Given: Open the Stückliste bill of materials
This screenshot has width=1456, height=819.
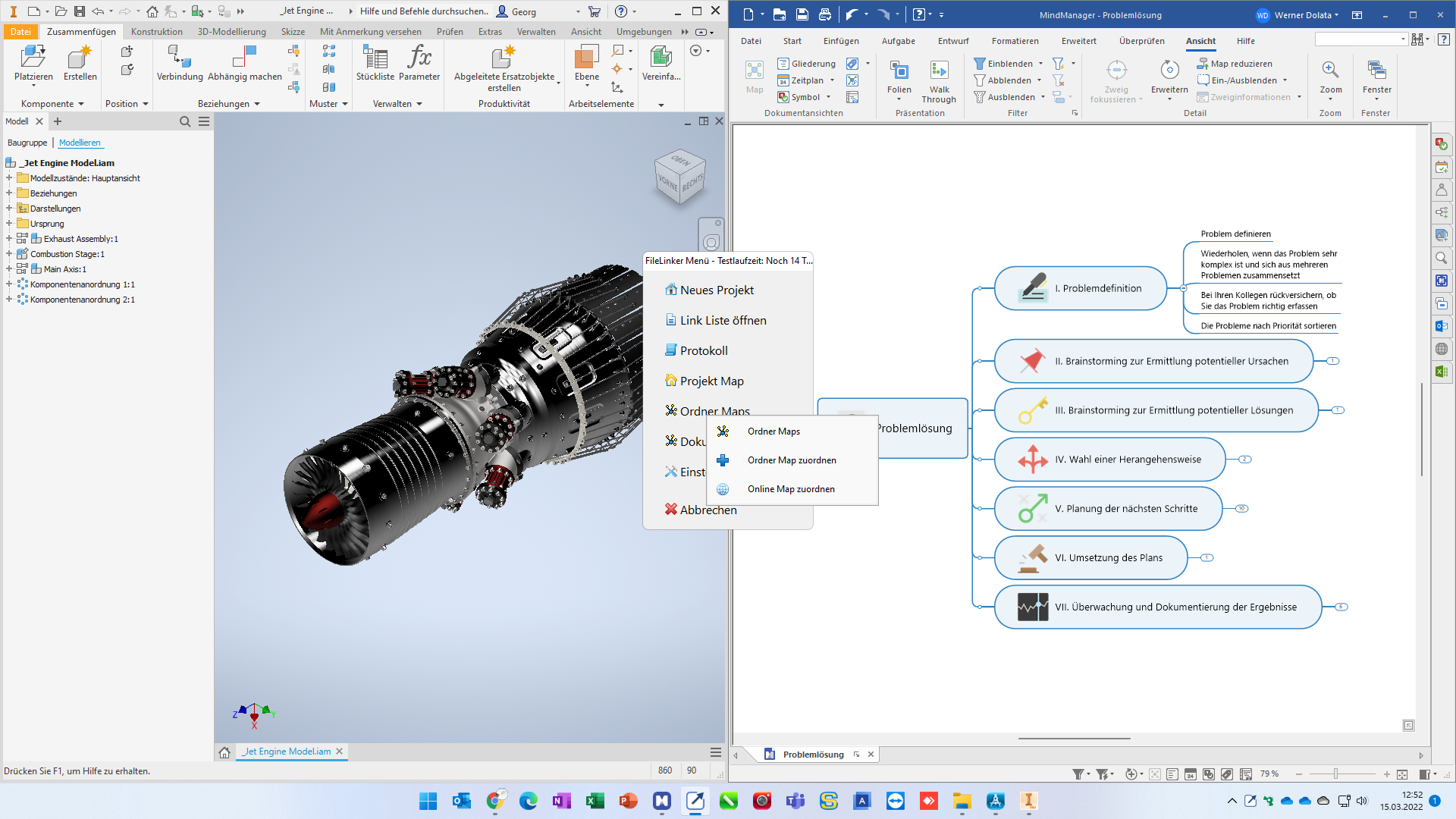Looking at the screenshot, I should click(375, 62).
